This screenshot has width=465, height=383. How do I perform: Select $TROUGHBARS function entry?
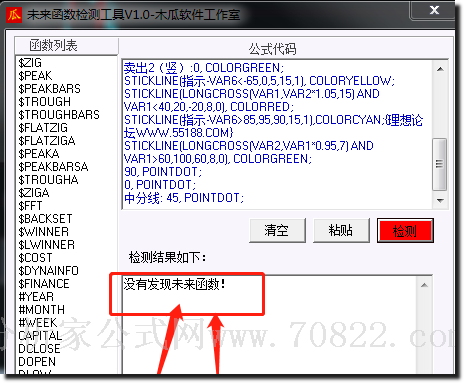point(59,115)
